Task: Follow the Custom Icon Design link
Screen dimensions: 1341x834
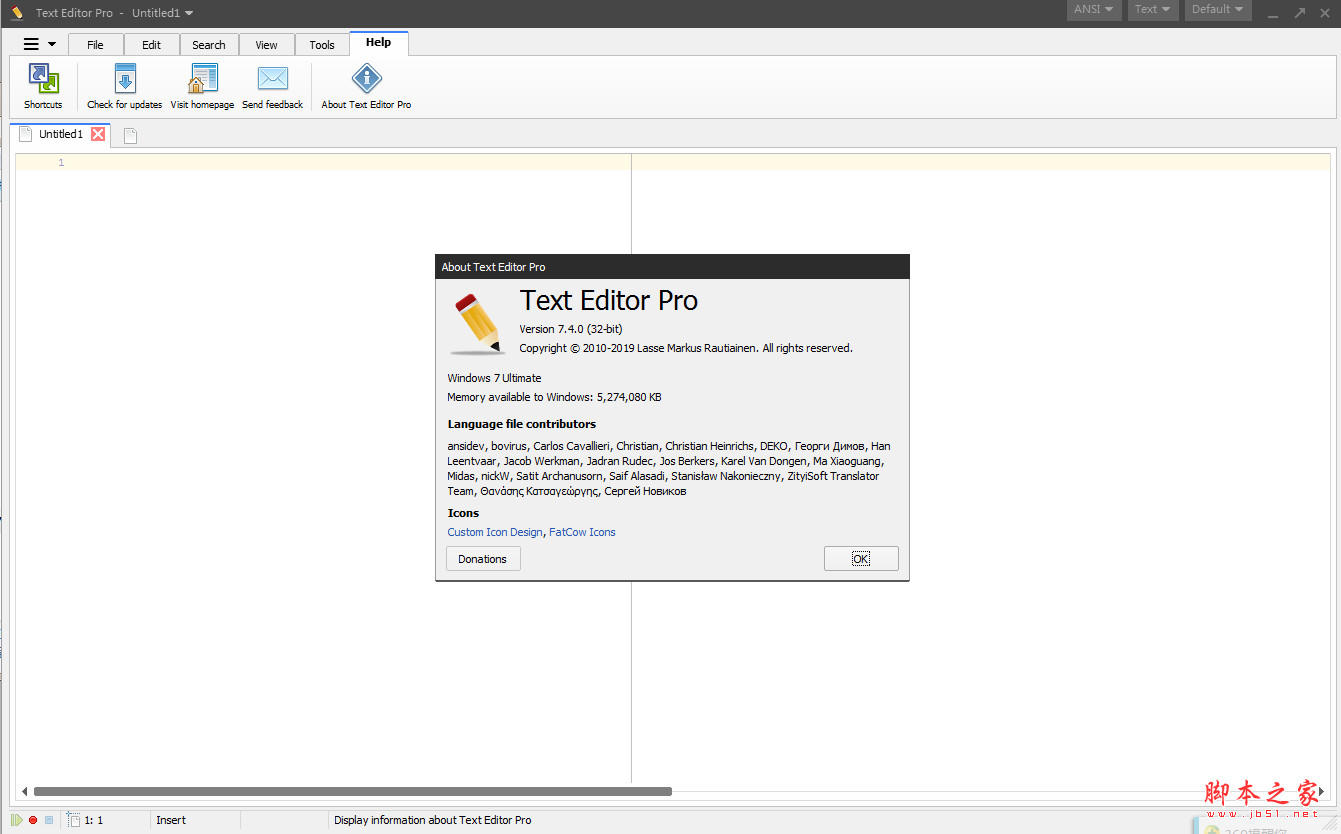Action: coord(495,532)
